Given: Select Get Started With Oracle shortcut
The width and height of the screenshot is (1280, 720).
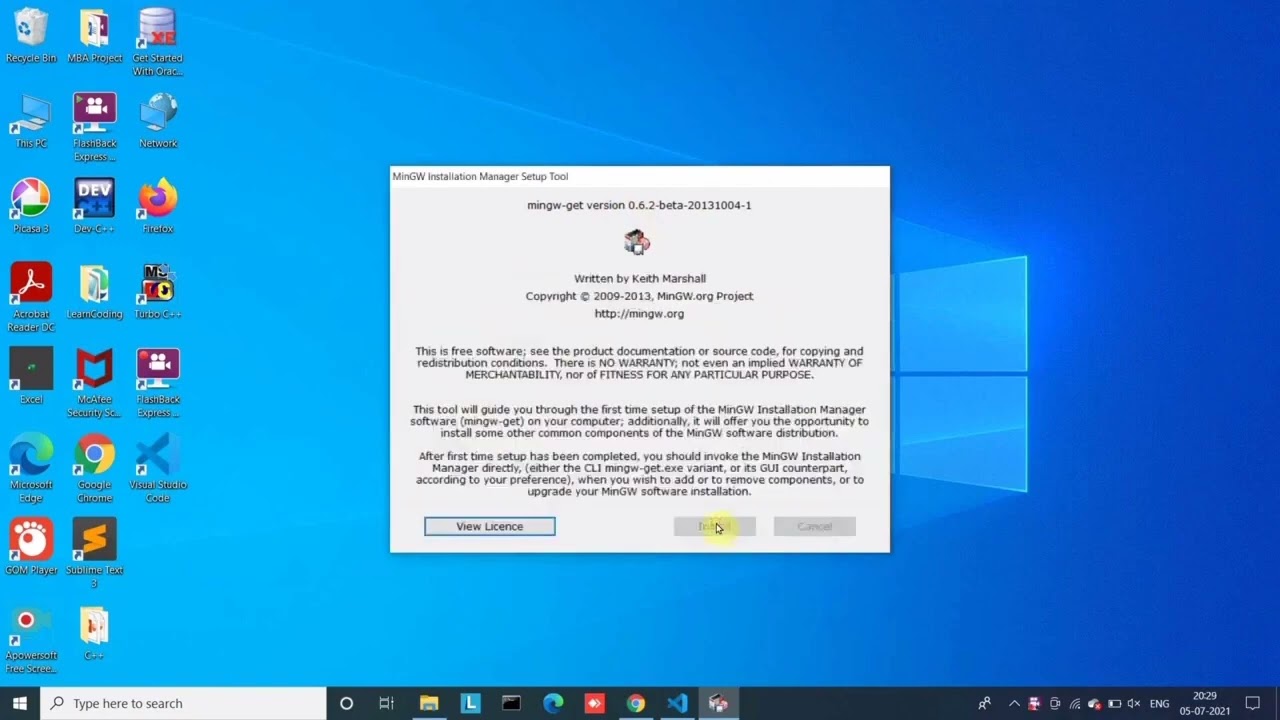Looking at the screenshot, I should pos(158,42).
